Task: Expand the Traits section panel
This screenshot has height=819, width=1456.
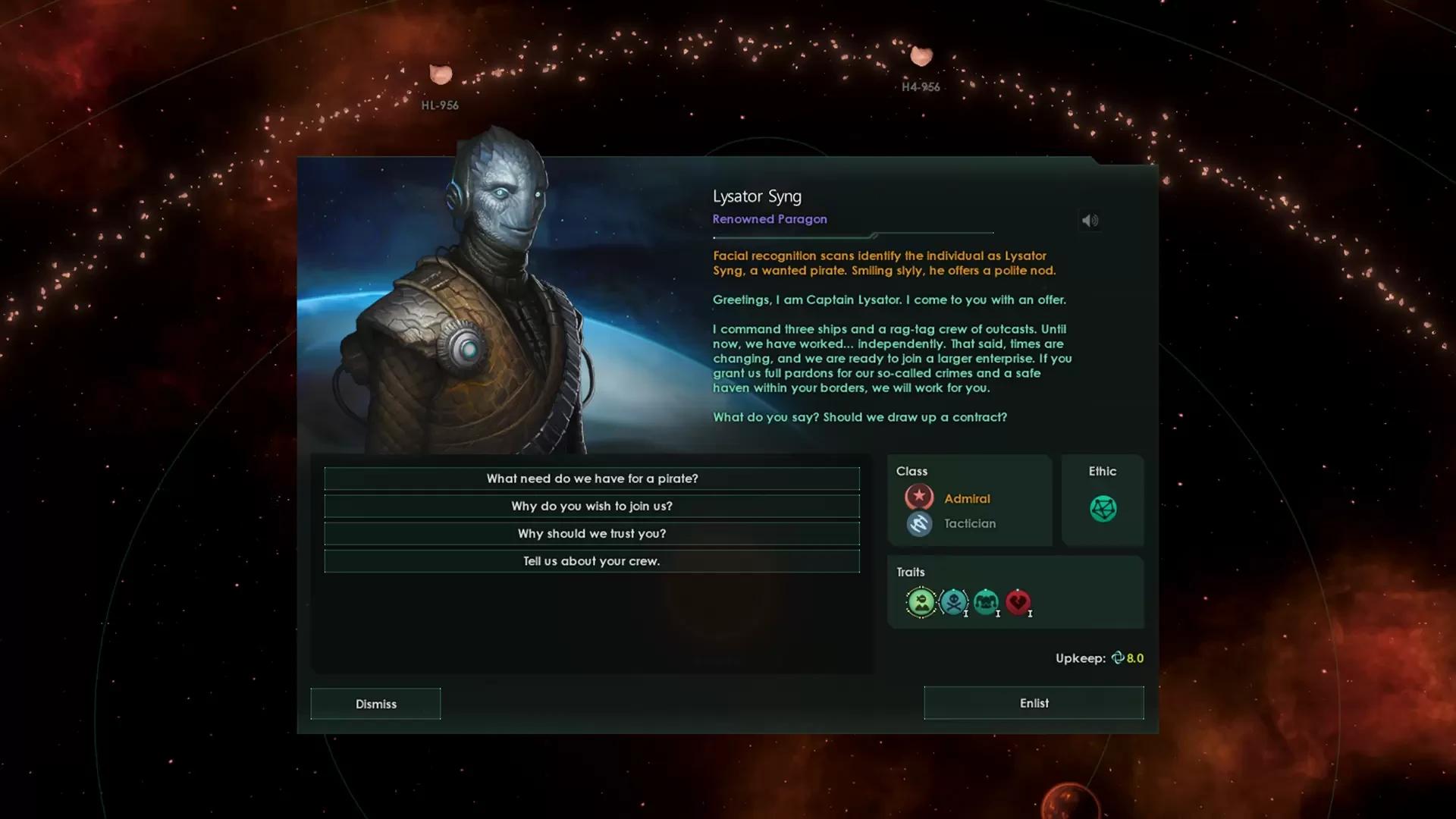Action: point(909,571)
